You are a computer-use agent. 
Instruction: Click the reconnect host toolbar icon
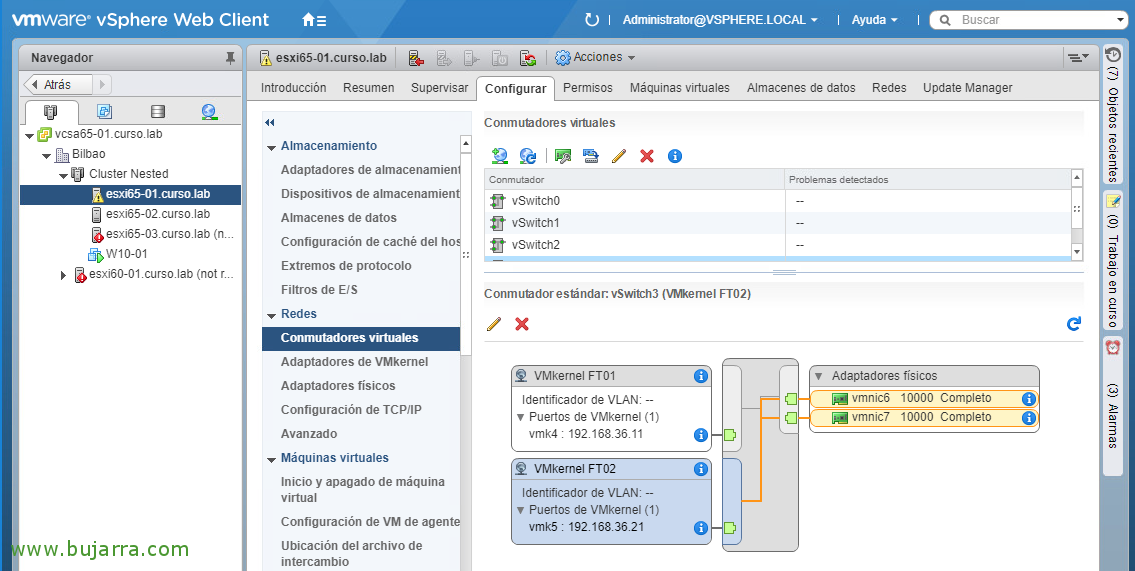(529, 58)
